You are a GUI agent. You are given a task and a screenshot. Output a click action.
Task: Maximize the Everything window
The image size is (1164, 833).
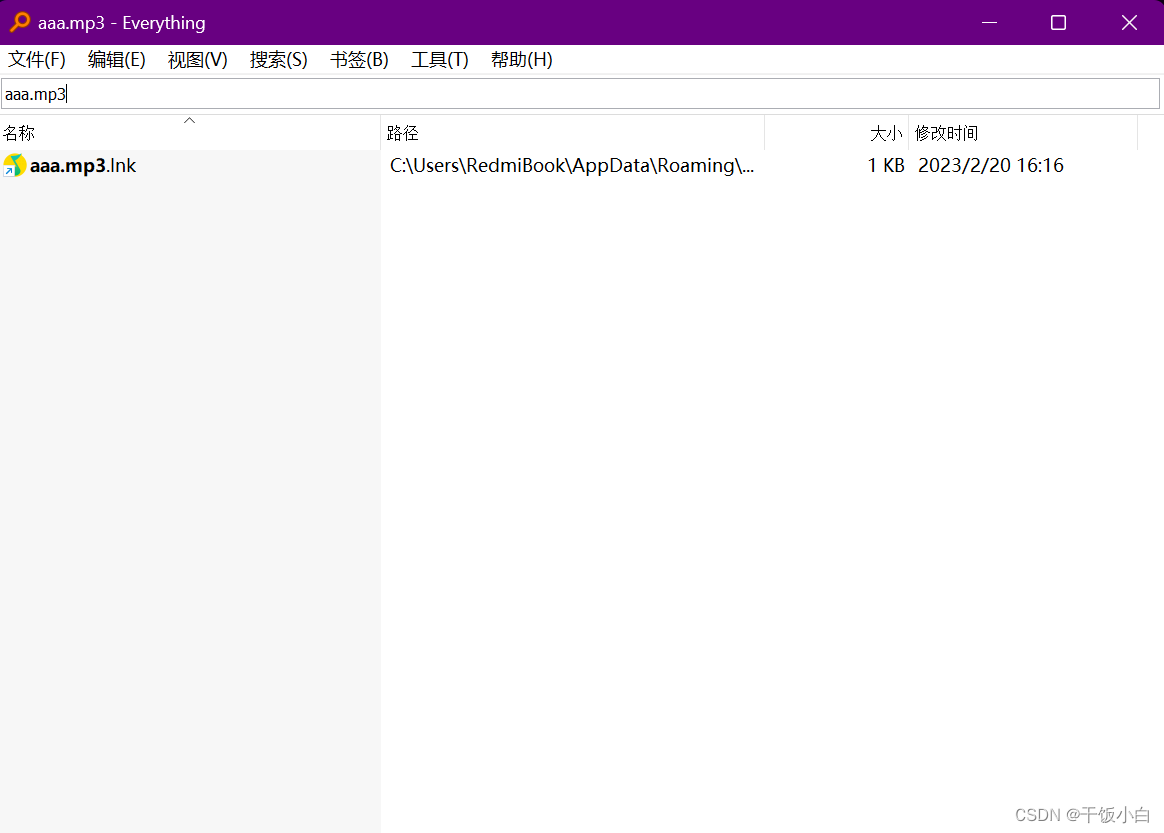click(1059, 22)
